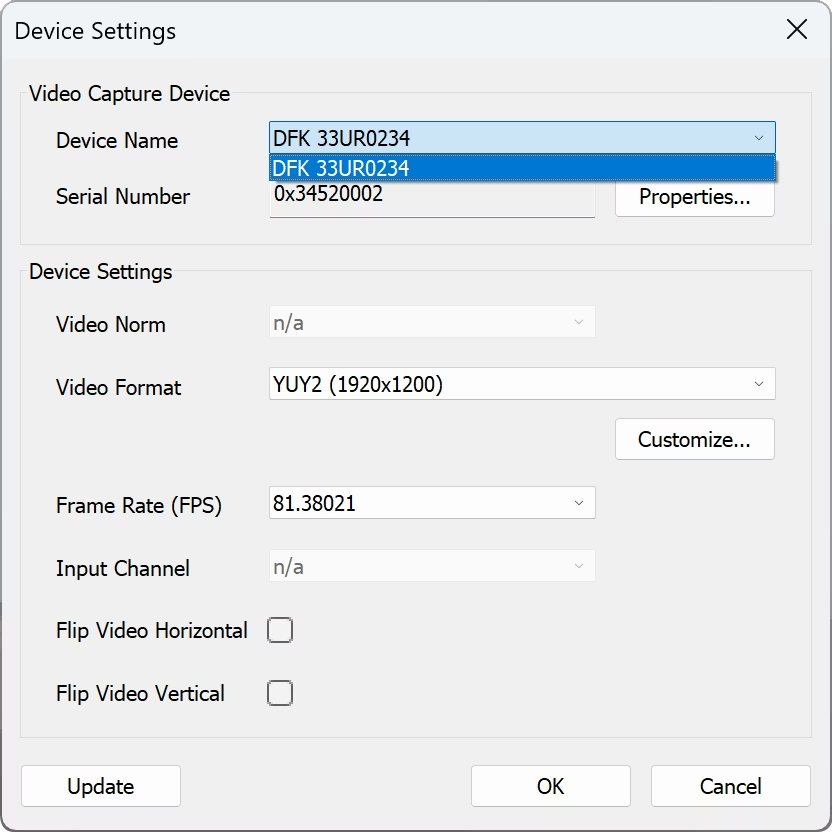Enable the Flip Video Horizontal checkbox
Viewport: 832px width, 832px height.
coord(280,630)
